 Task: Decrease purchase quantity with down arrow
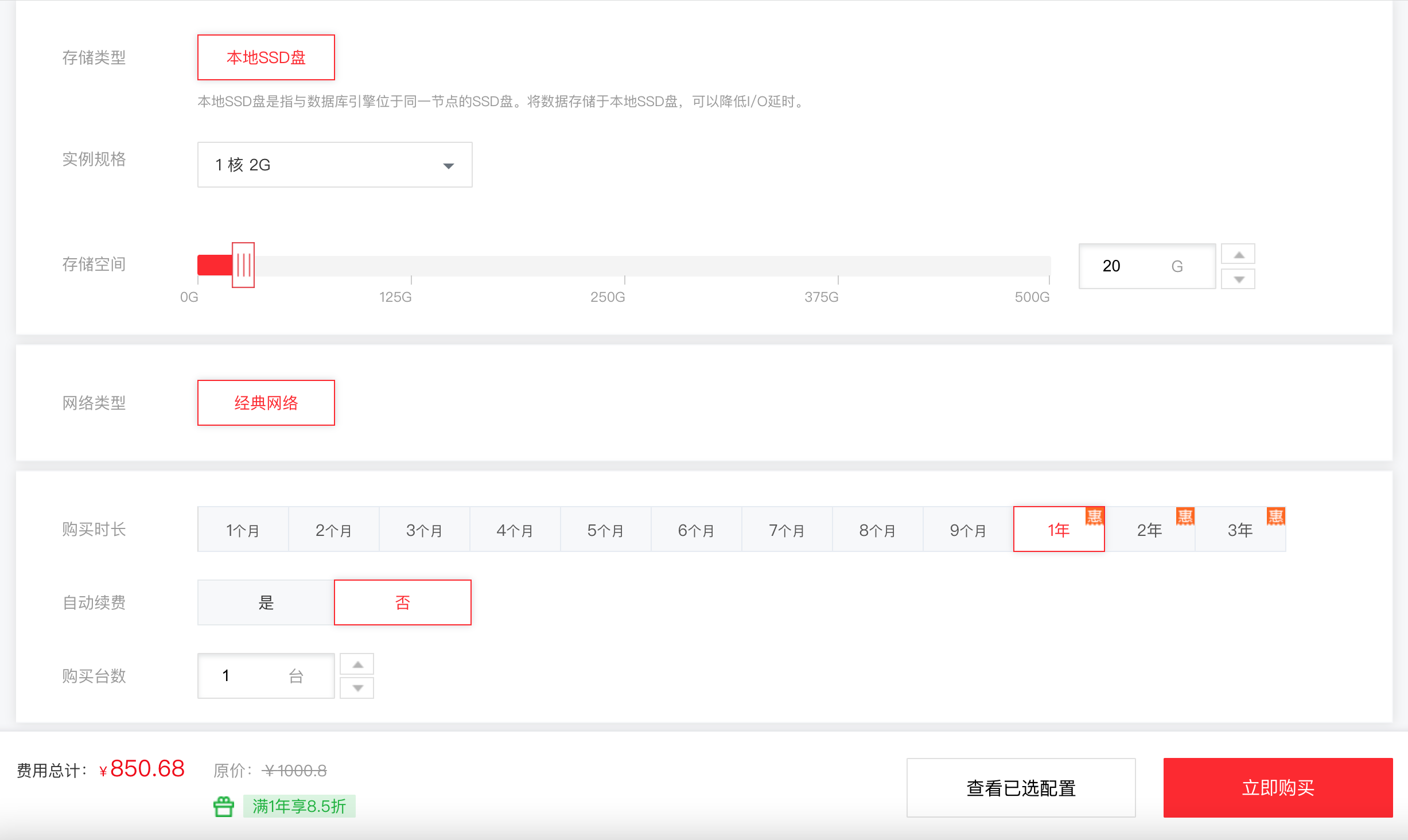click(x=357, y=688)
